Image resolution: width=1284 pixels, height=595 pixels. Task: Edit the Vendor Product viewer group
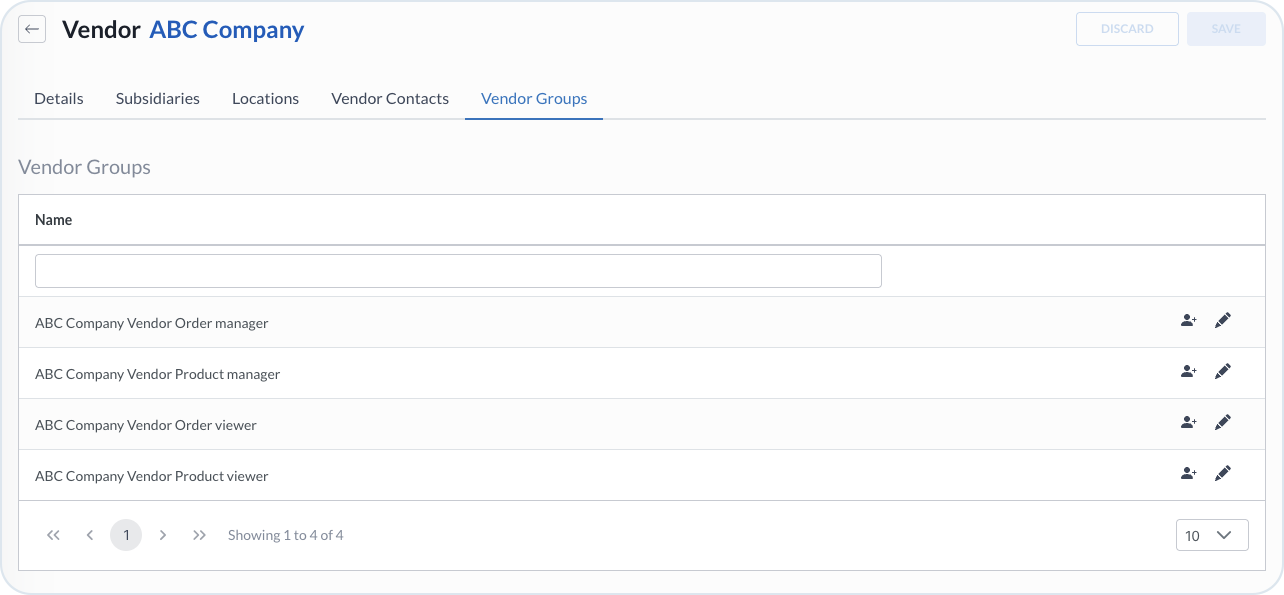tap(1222, 474)
